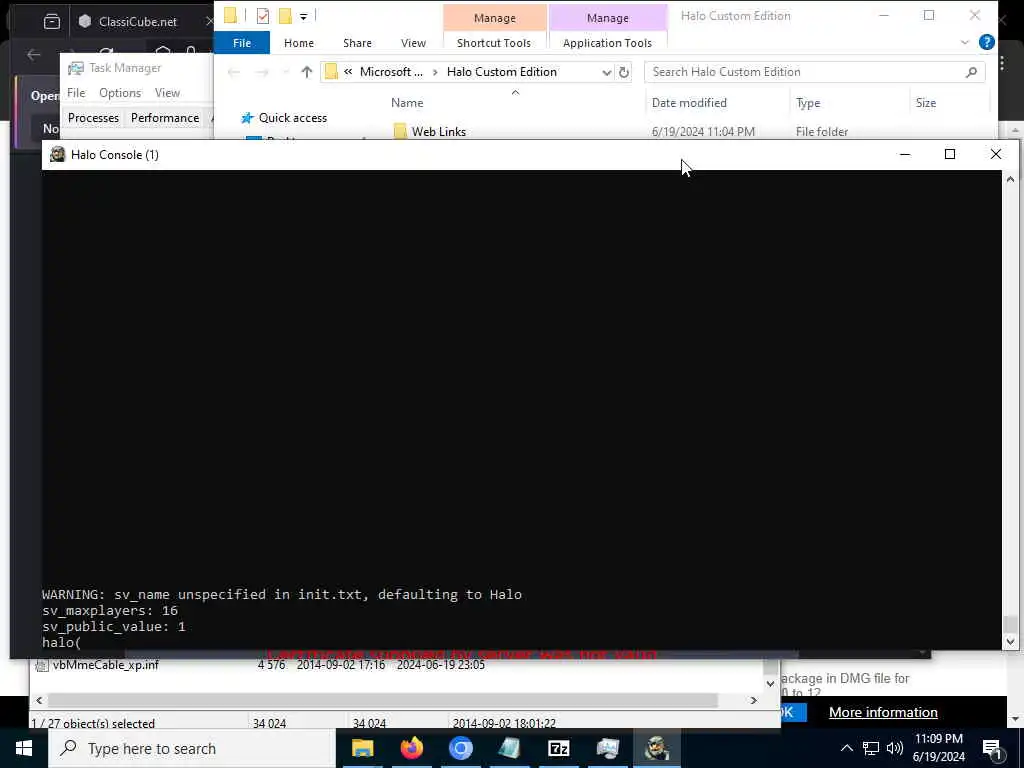The width and height of the screenshot is (1024, 768).
Task: Click the file list horizontal scrollbar thumb
Action: pos(383,700)
